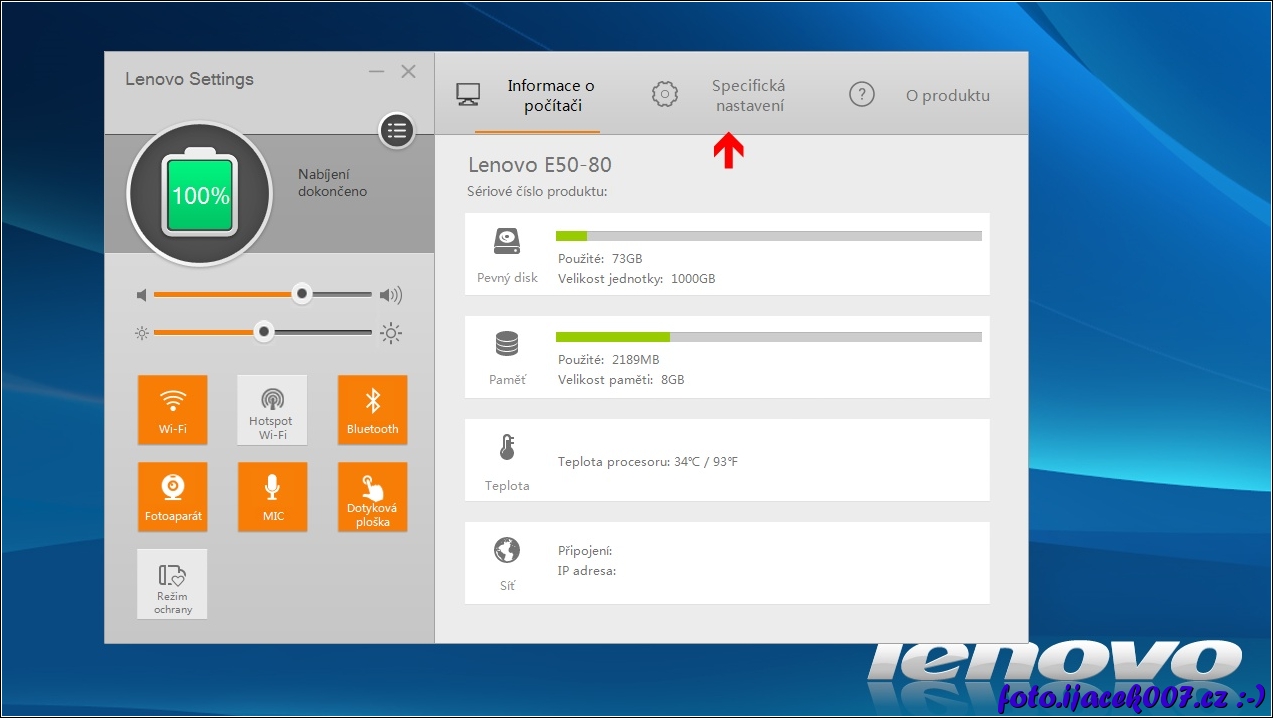Click the low brightness sun icon
This screenshot has width=1273, height=718.
pyautogui.click(x=142, y=333)
